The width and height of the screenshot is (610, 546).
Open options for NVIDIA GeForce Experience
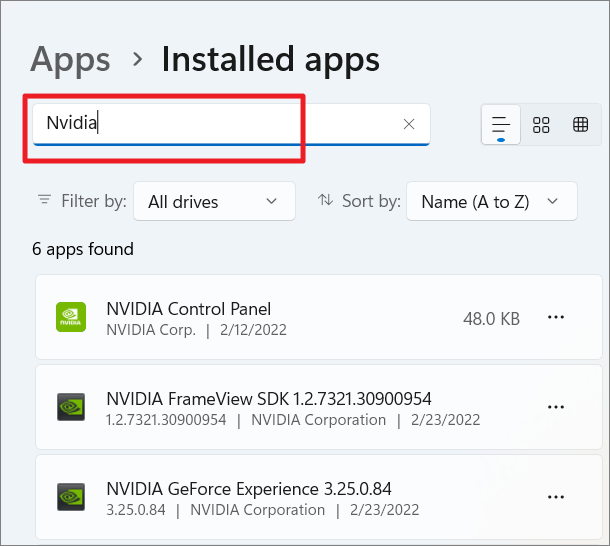[556, 497]
